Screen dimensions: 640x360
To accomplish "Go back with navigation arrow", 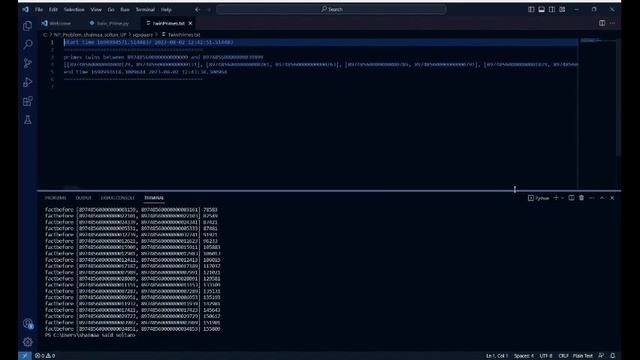I will 198,9.
